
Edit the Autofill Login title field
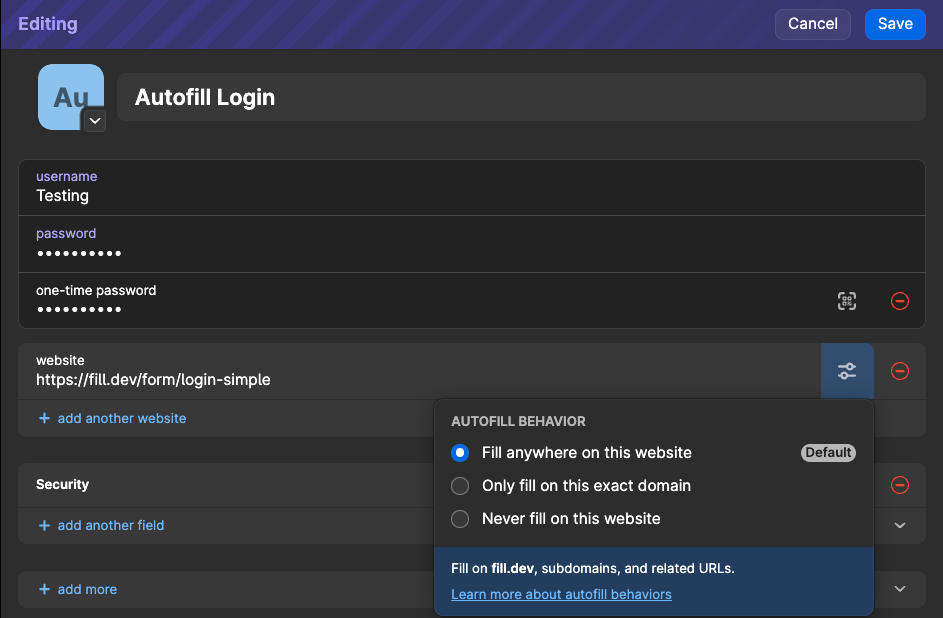520,97
